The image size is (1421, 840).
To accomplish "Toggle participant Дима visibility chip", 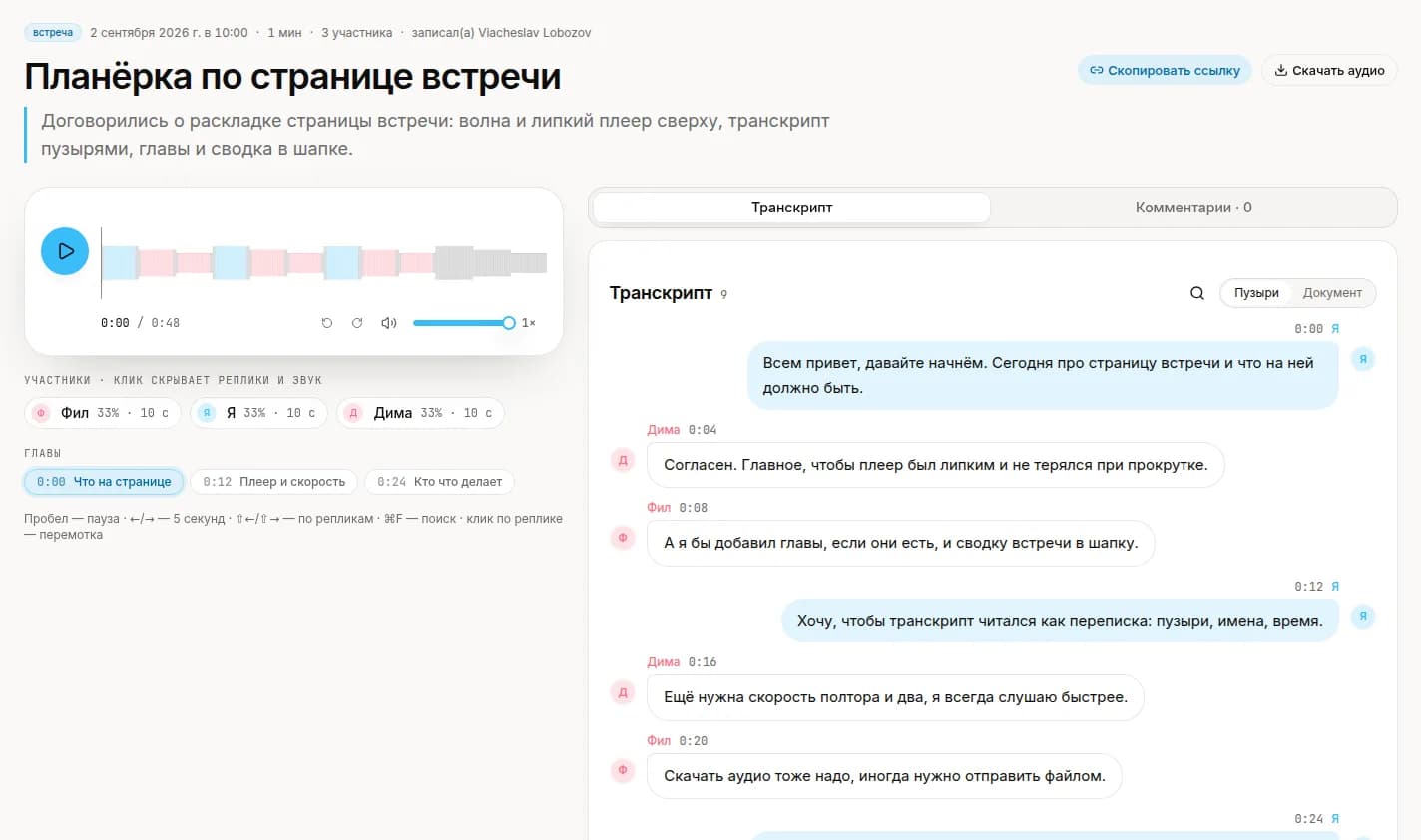I will pyautogui.click(x=421, y=413).
